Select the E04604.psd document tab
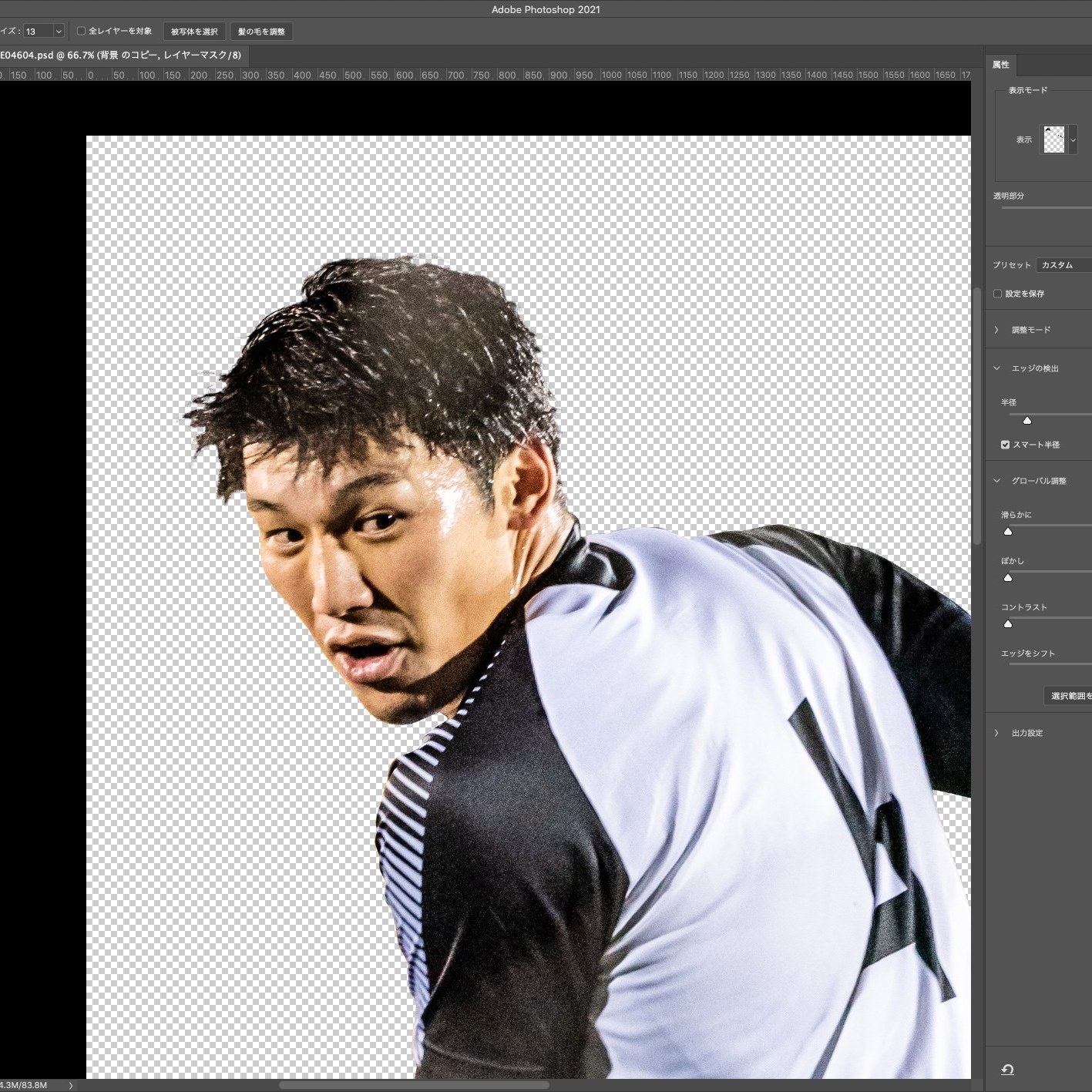This screenshot has width=1092, height=1092. coord(121,55)
